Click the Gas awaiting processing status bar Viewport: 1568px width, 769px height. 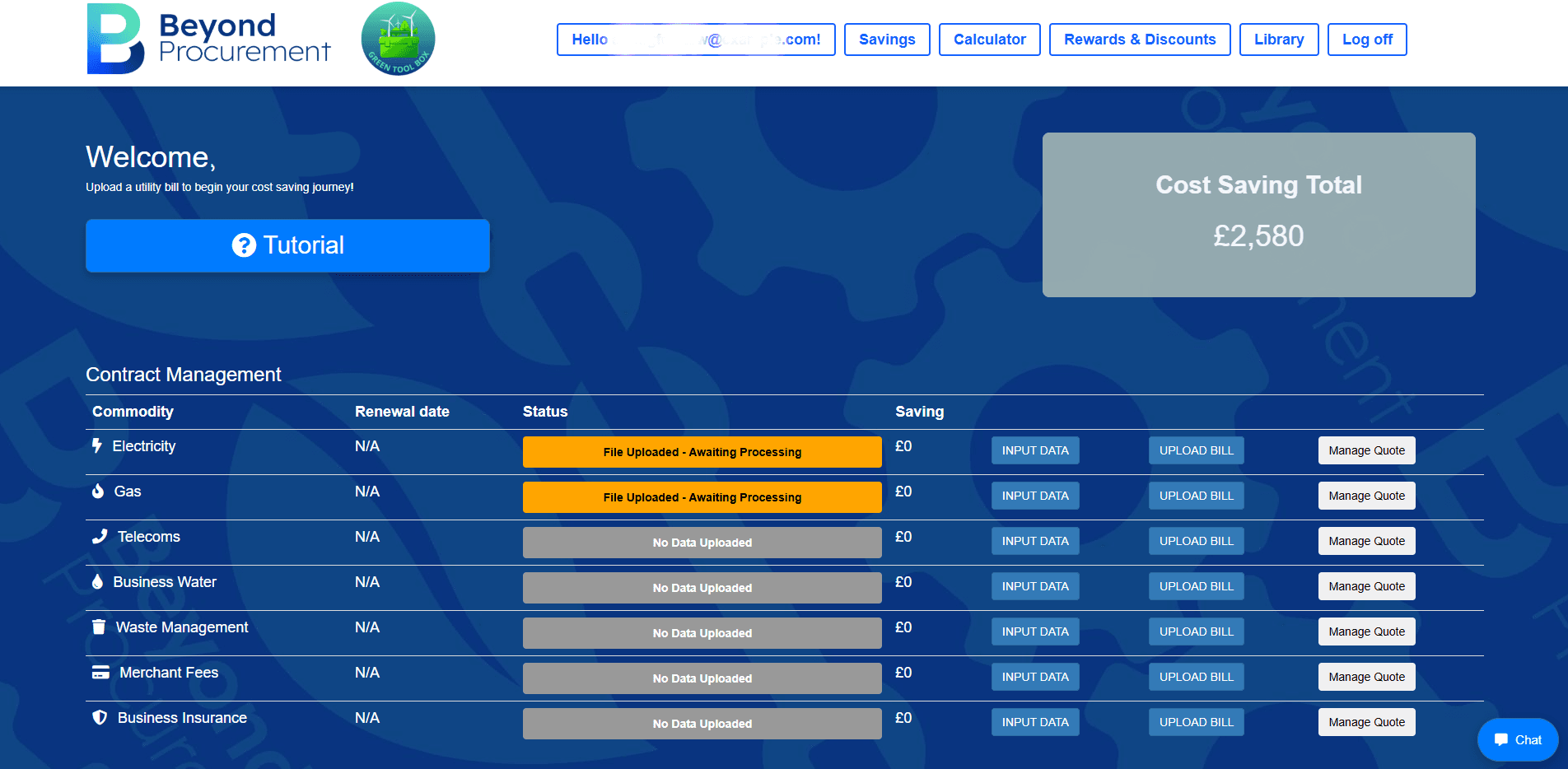702,496
